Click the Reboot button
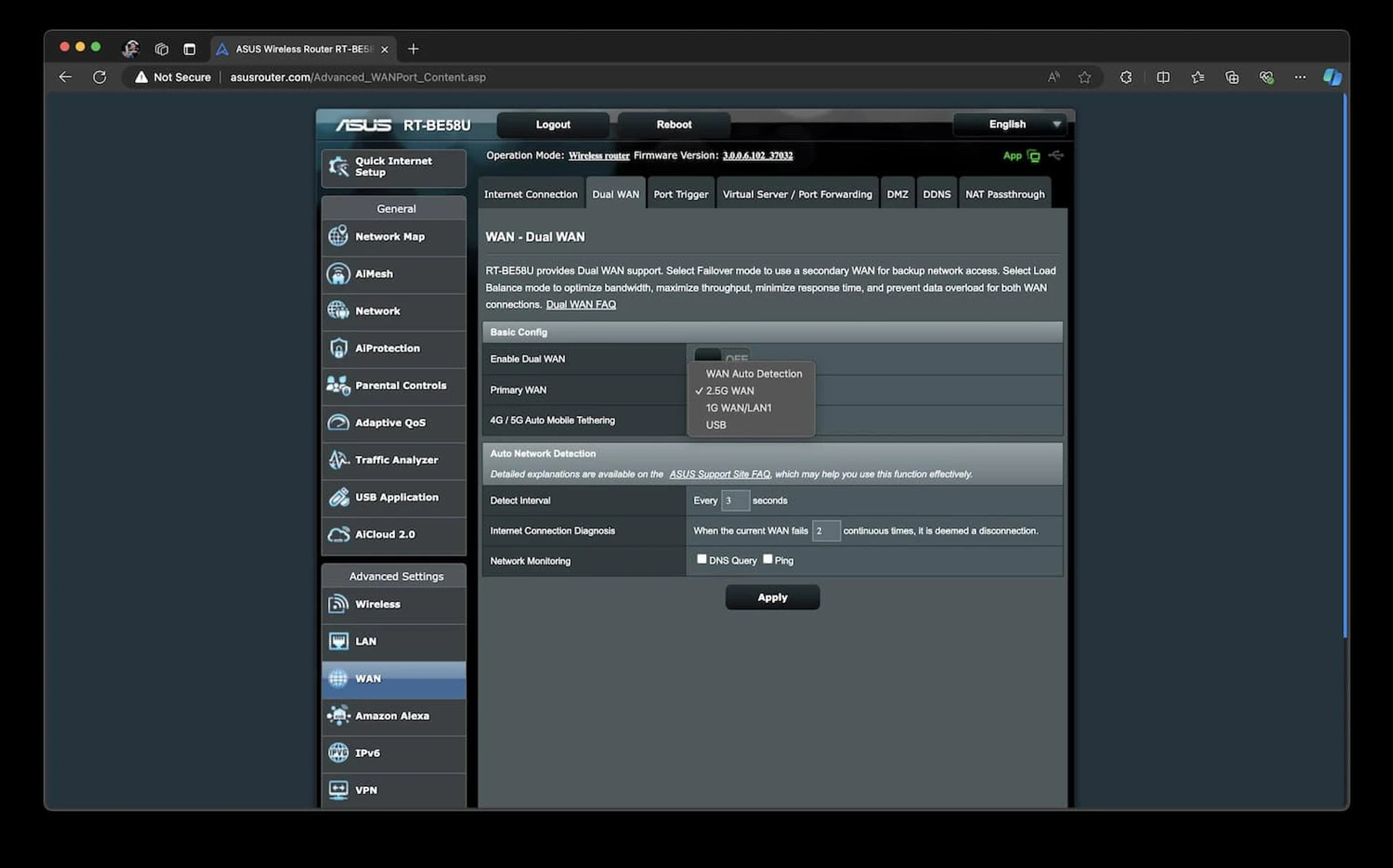This screenshot has height=868, width=1393. (674, 124)
